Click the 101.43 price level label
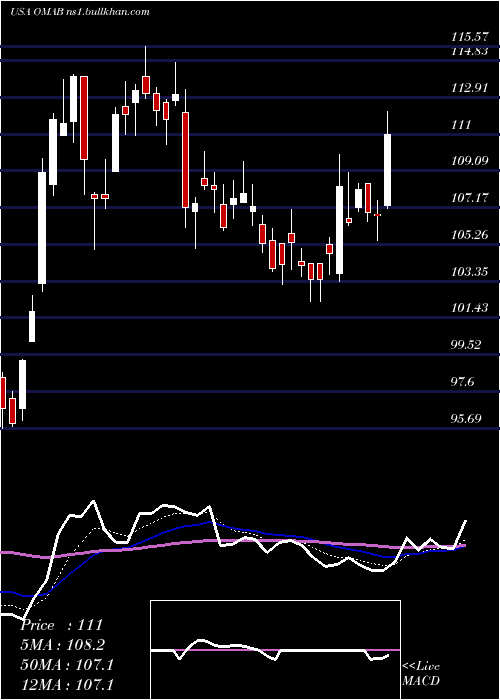500x700 pixels. [469, 308]
